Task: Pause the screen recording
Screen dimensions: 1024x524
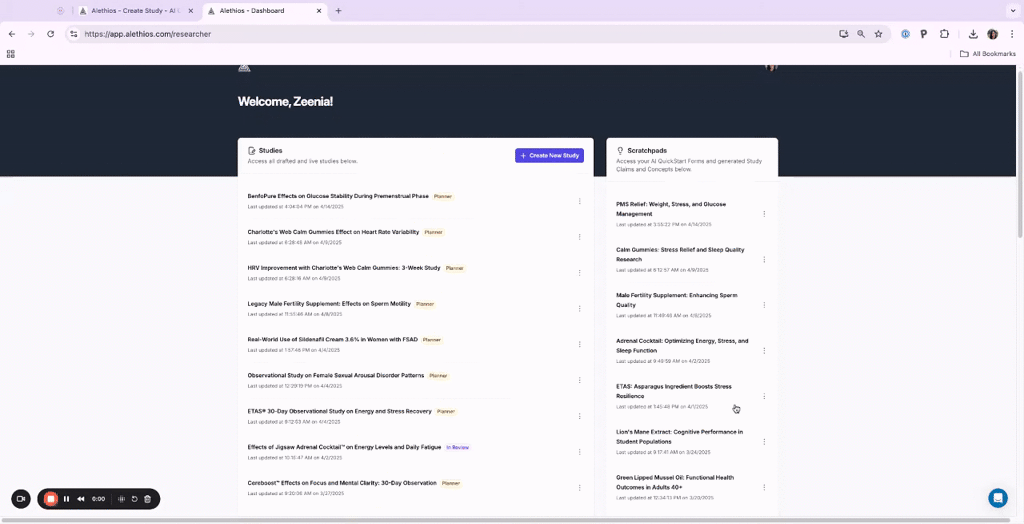Action: pyautogui.click(x=67, y=499)
